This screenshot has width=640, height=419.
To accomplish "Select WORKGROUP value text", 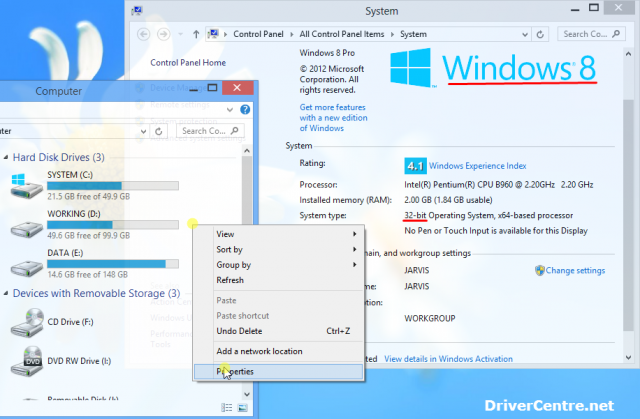I will (x=430, y=319).
